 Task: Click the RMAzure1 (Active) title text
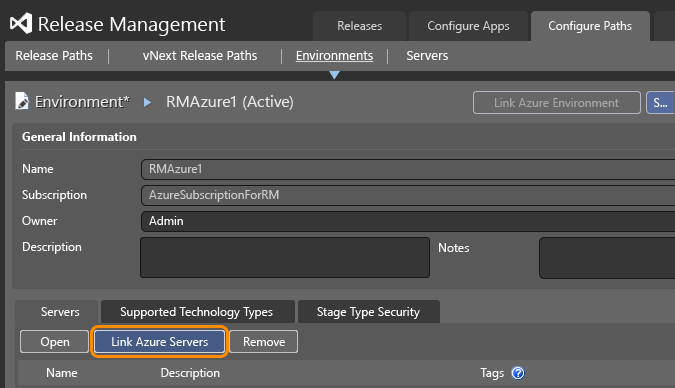click(x=230, y=102)
